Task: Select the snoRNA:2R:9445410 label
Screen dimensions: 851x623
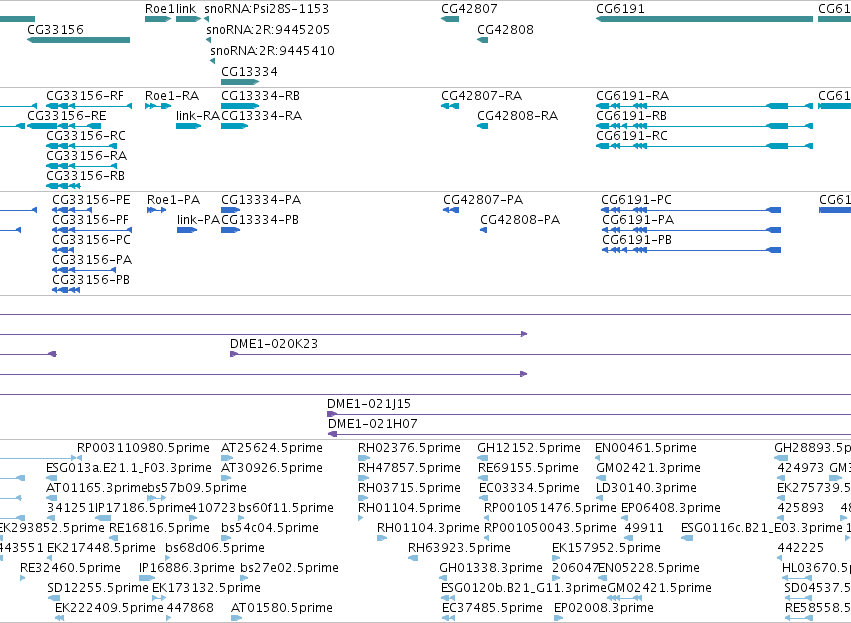Action: 272,50
